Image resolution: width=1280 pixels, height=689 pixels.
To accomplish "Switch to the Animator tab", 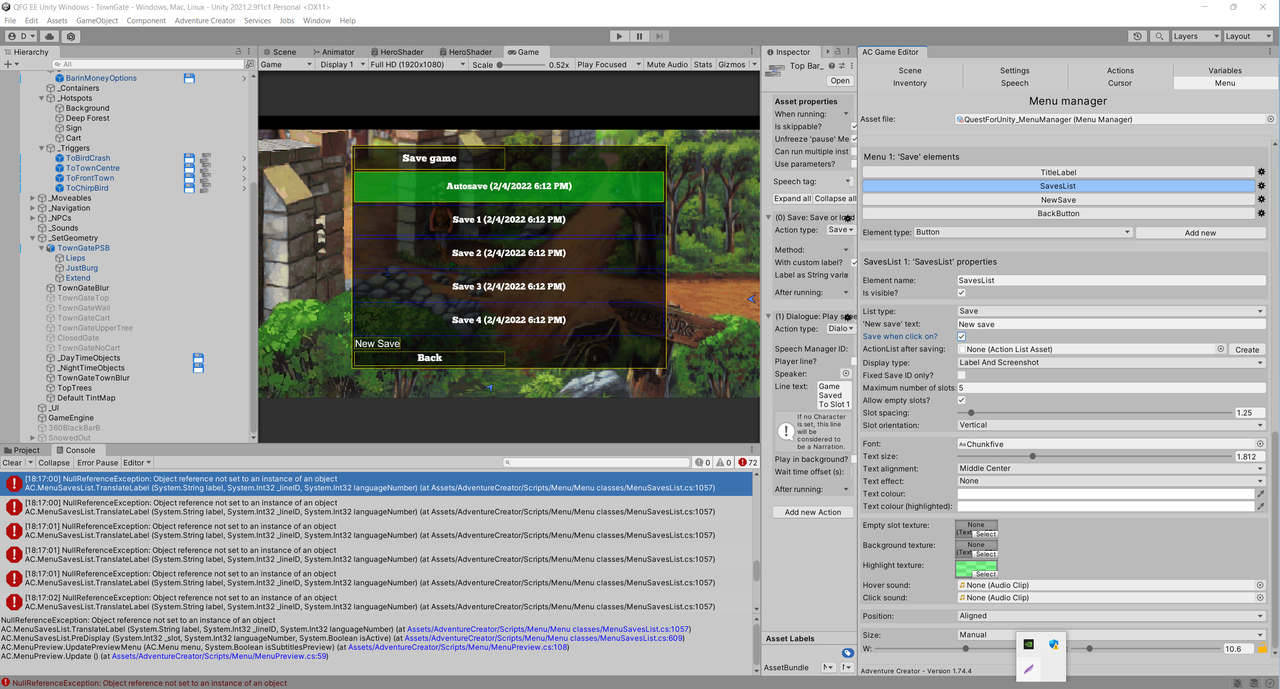I will point(333,52).
